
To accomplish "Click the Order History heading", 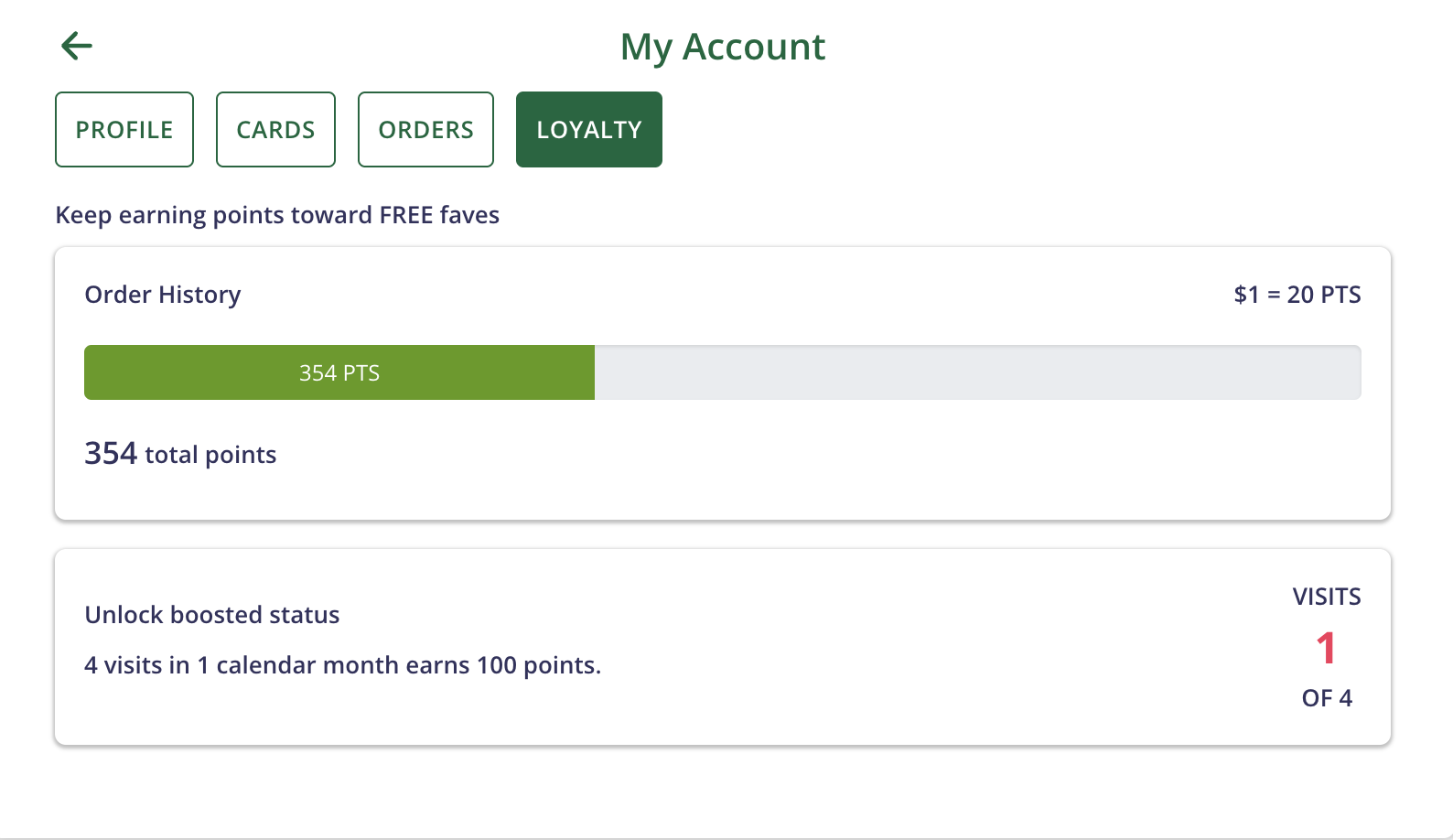I will [x=163, y=295].
